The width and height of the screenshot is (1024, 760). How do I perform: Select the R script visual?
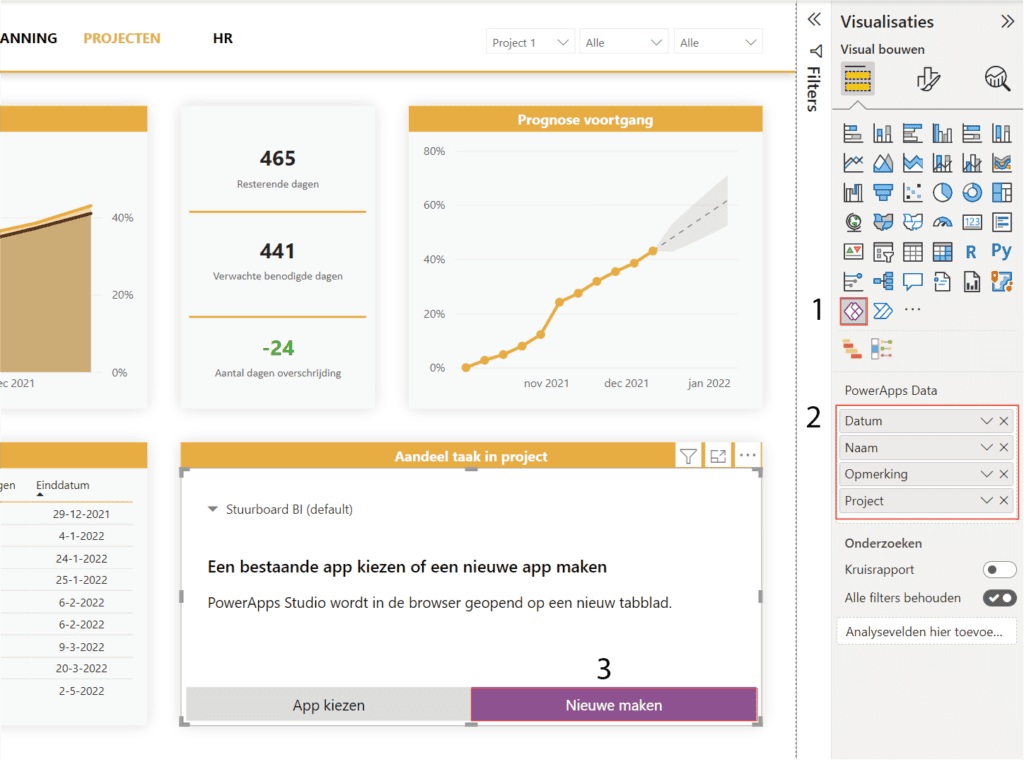(x=972, y=251)
